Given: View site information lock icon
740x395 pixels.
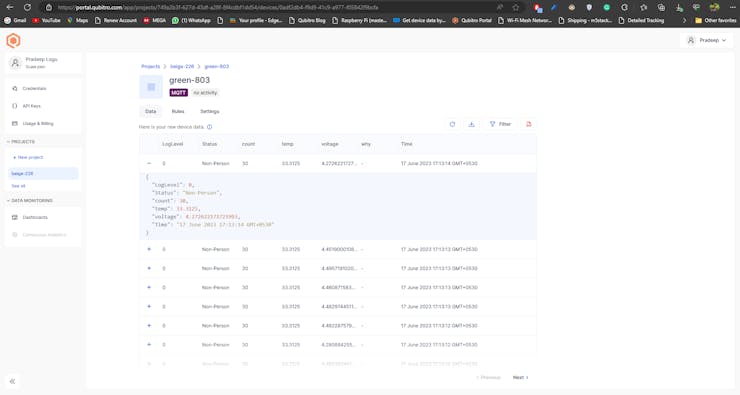Looking at the screenshot, I should coord(49,8).
